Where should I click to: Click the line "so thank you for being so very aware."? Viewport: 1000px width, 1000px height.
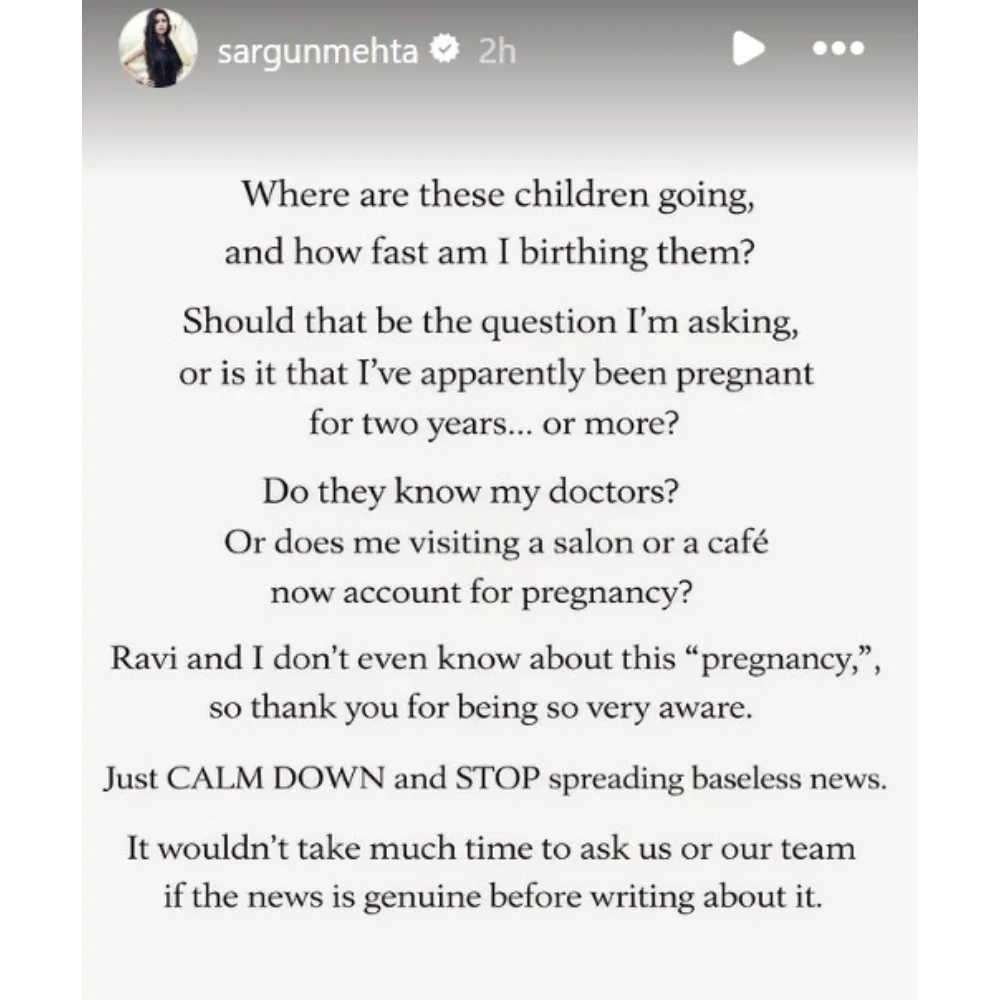pos(479,709)
